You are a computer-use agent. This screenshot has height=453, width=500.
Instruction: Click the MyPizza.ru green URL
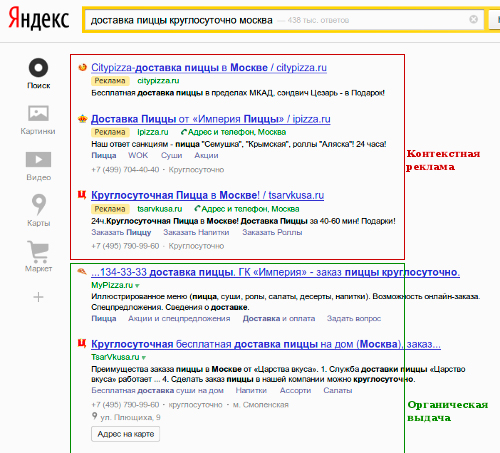point(112,285)
